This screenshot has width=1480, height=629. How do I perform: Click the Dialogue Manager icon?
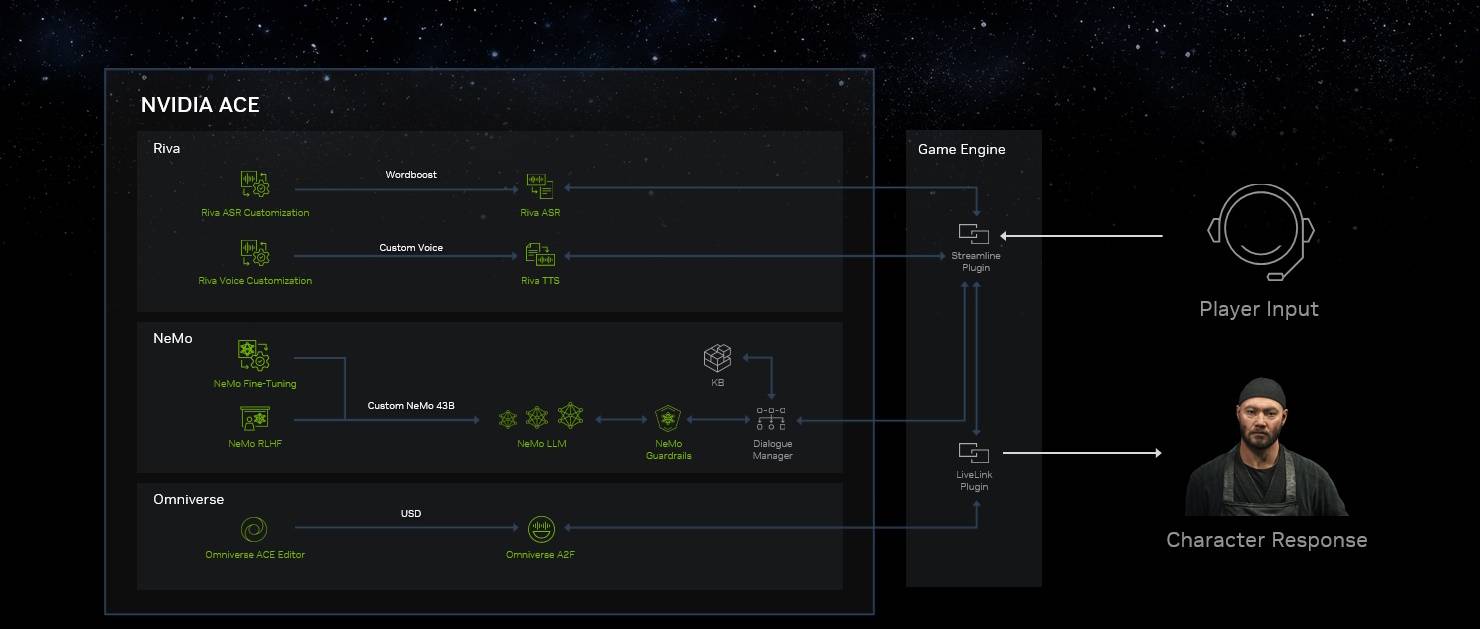771,419
